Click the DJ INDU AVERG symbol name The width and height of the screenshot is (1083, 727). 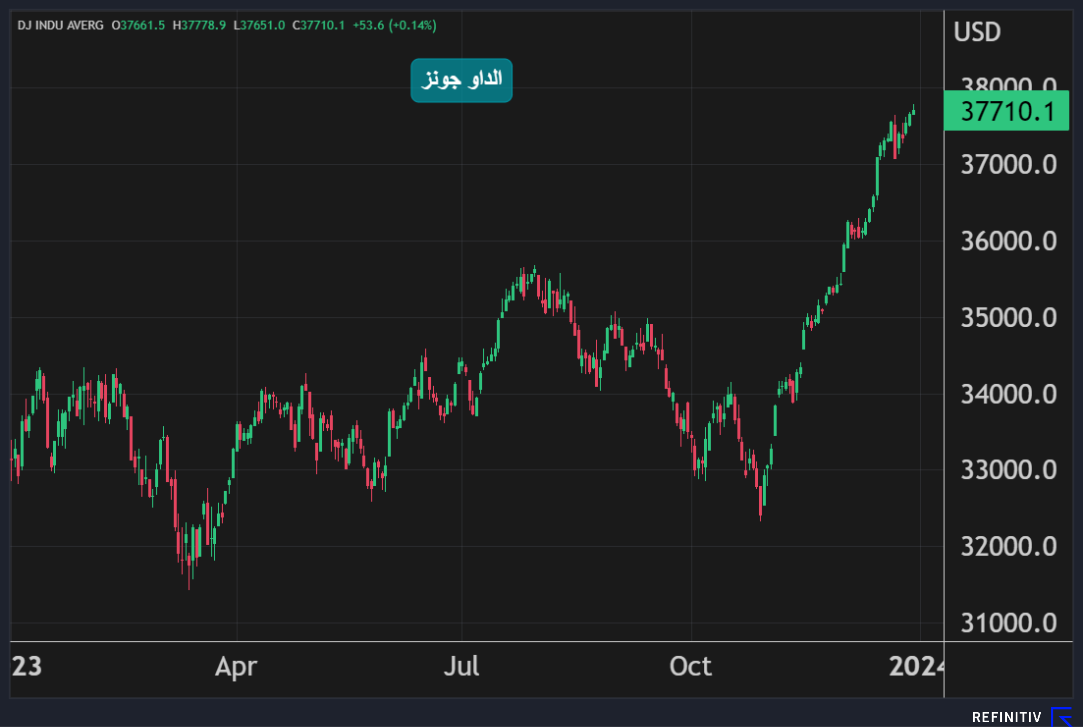(x=60, y=26)
